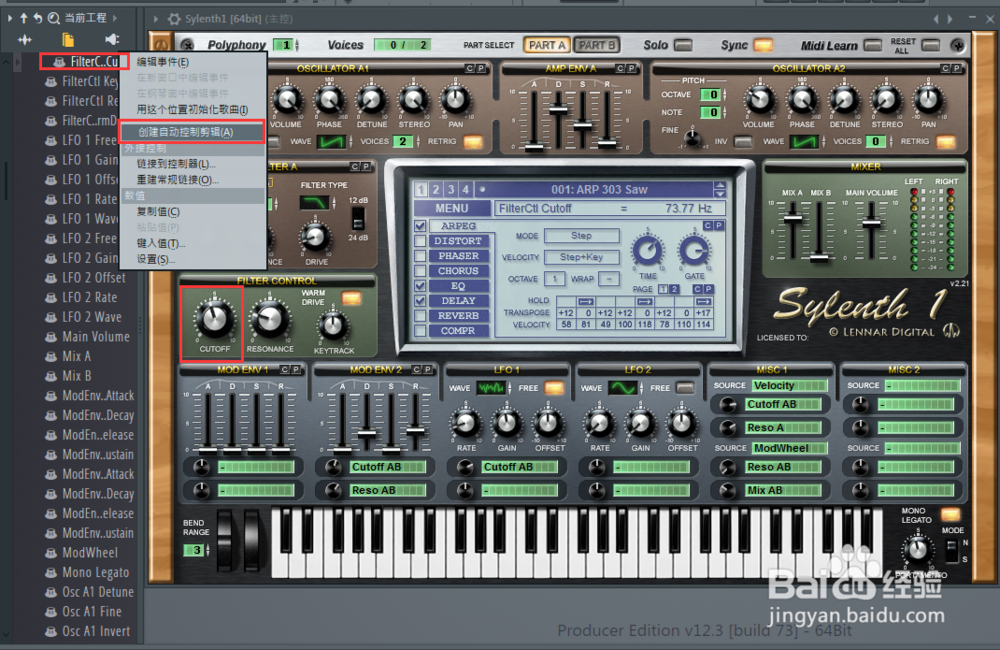Open the plugin options gear icon
Screen dimensions: 1000x650
(174, 19)
